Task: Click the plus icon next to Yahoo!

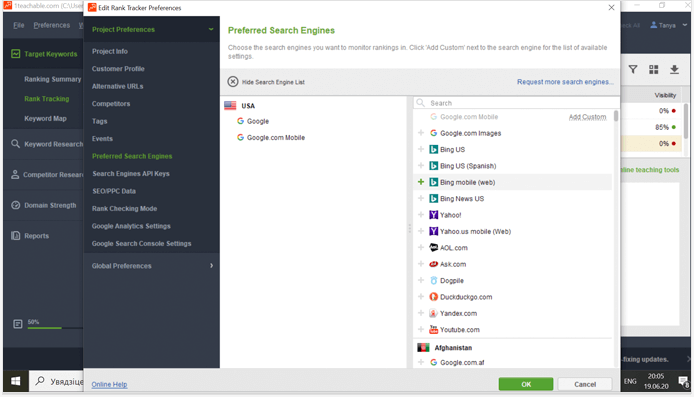Action: 421,215
